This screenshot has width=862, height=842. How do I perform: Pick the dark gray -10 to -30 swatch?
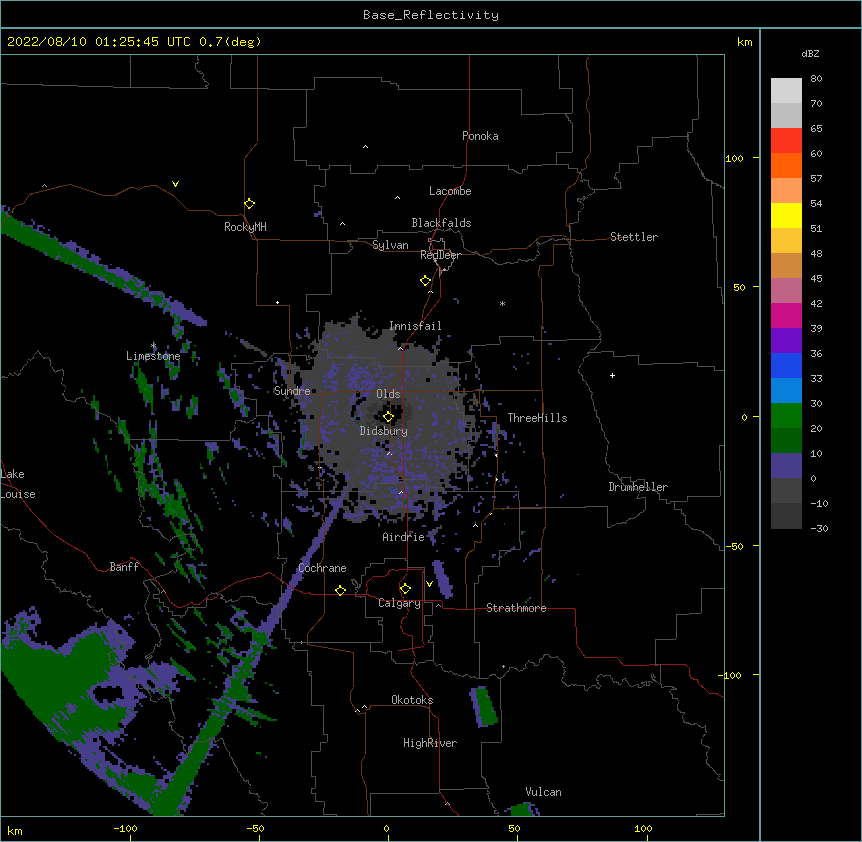click(786, 516)
